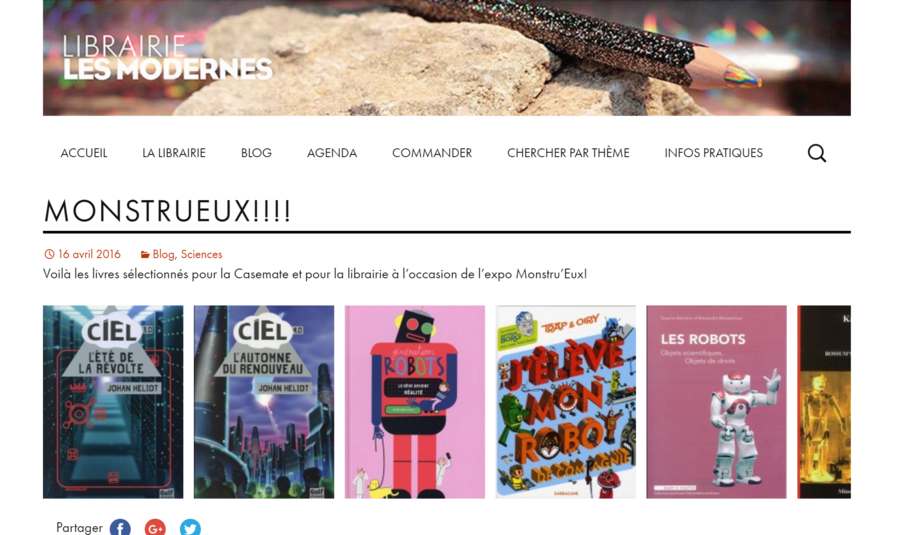Viewport: 900px width, 535px height.
Task: Open the Ciel L'automne du renouveau cover
Action: pos(264,402)
